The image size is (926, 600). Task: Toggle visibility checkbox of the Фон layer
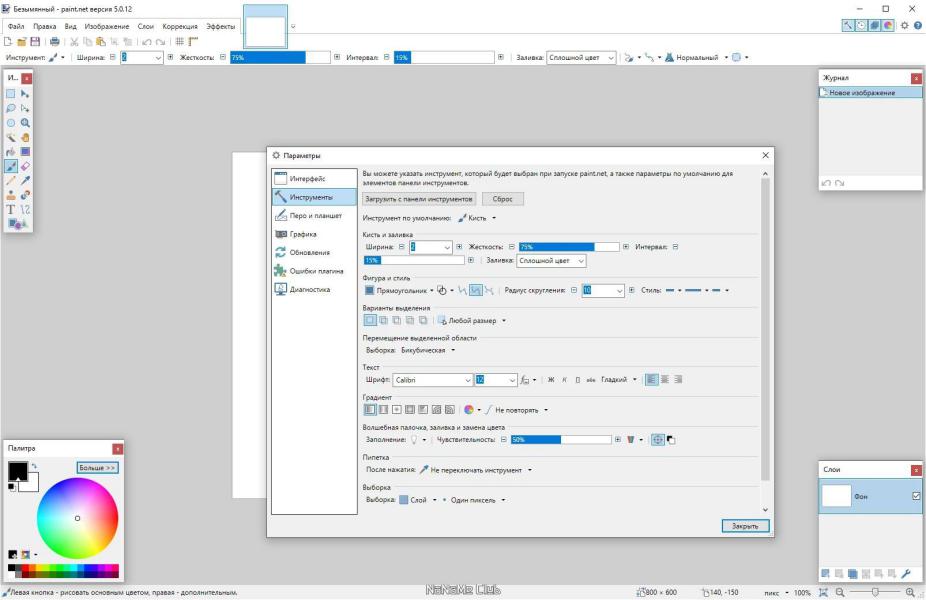click(x=916, y=496)
